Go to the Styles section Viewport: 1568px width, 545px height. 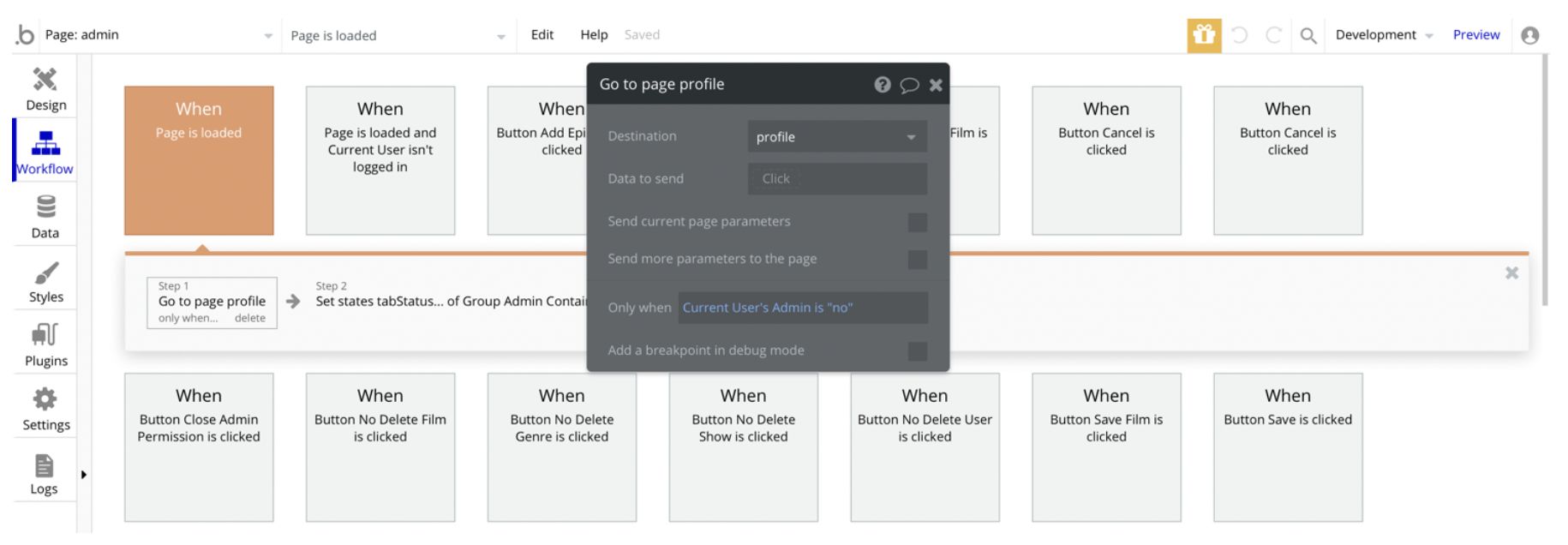point(45,282)
